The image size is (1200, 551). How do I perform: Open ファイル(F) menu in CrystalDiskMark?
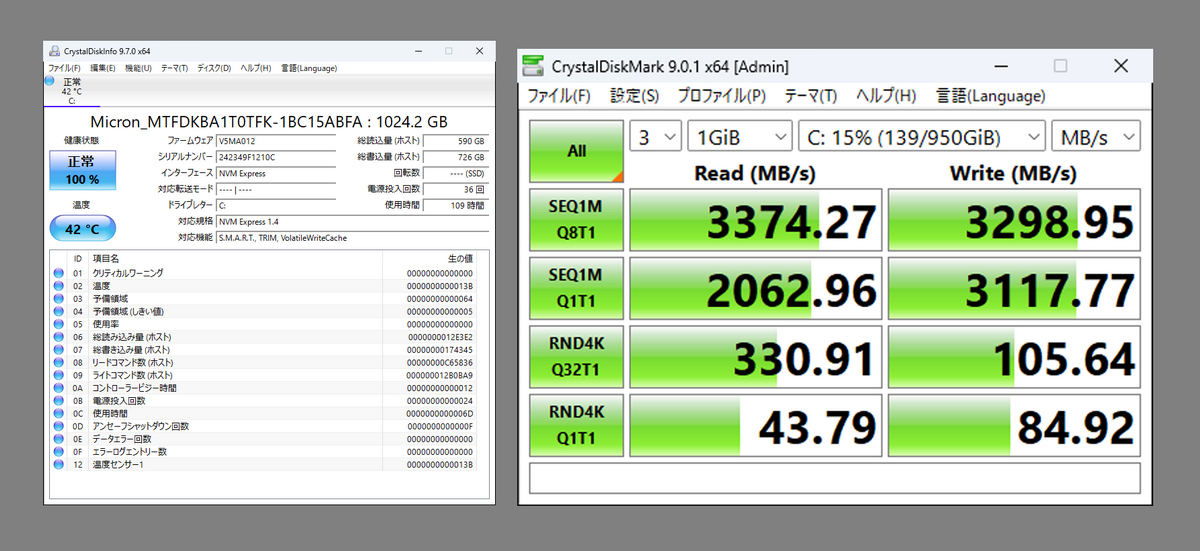559,96
